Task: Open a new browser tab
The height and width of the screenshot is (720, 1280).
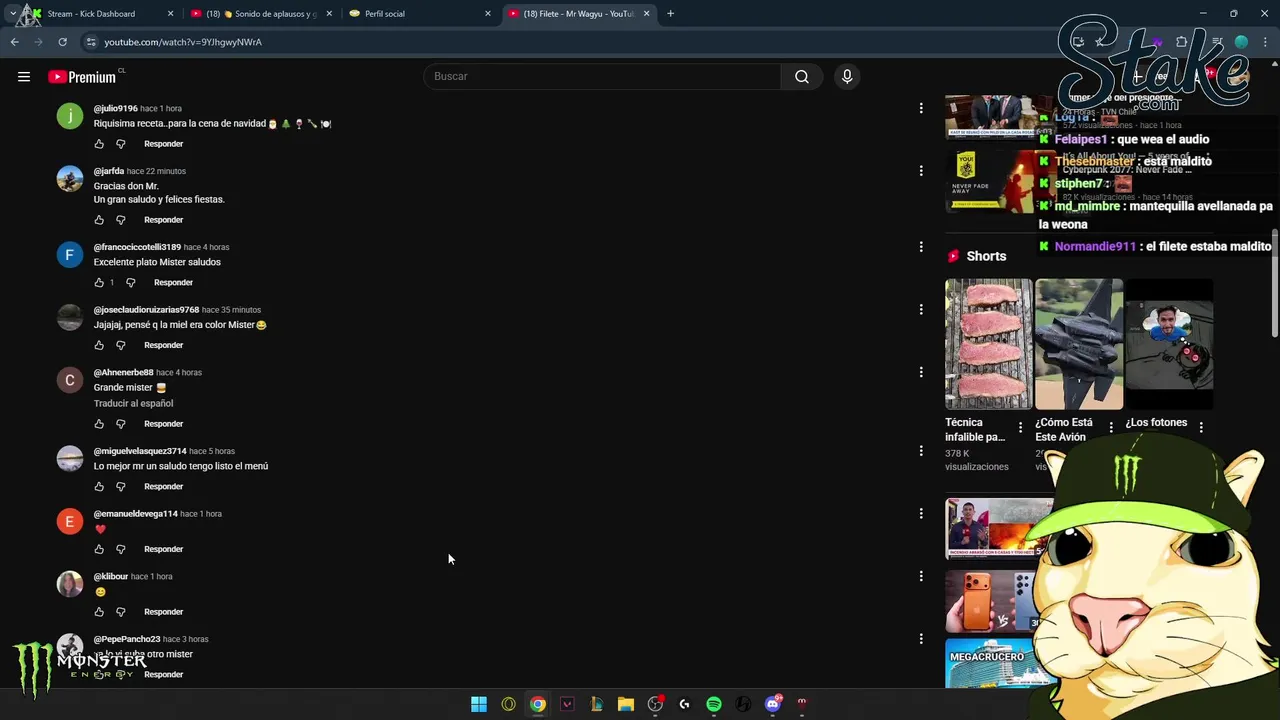Action: [671, 14]
